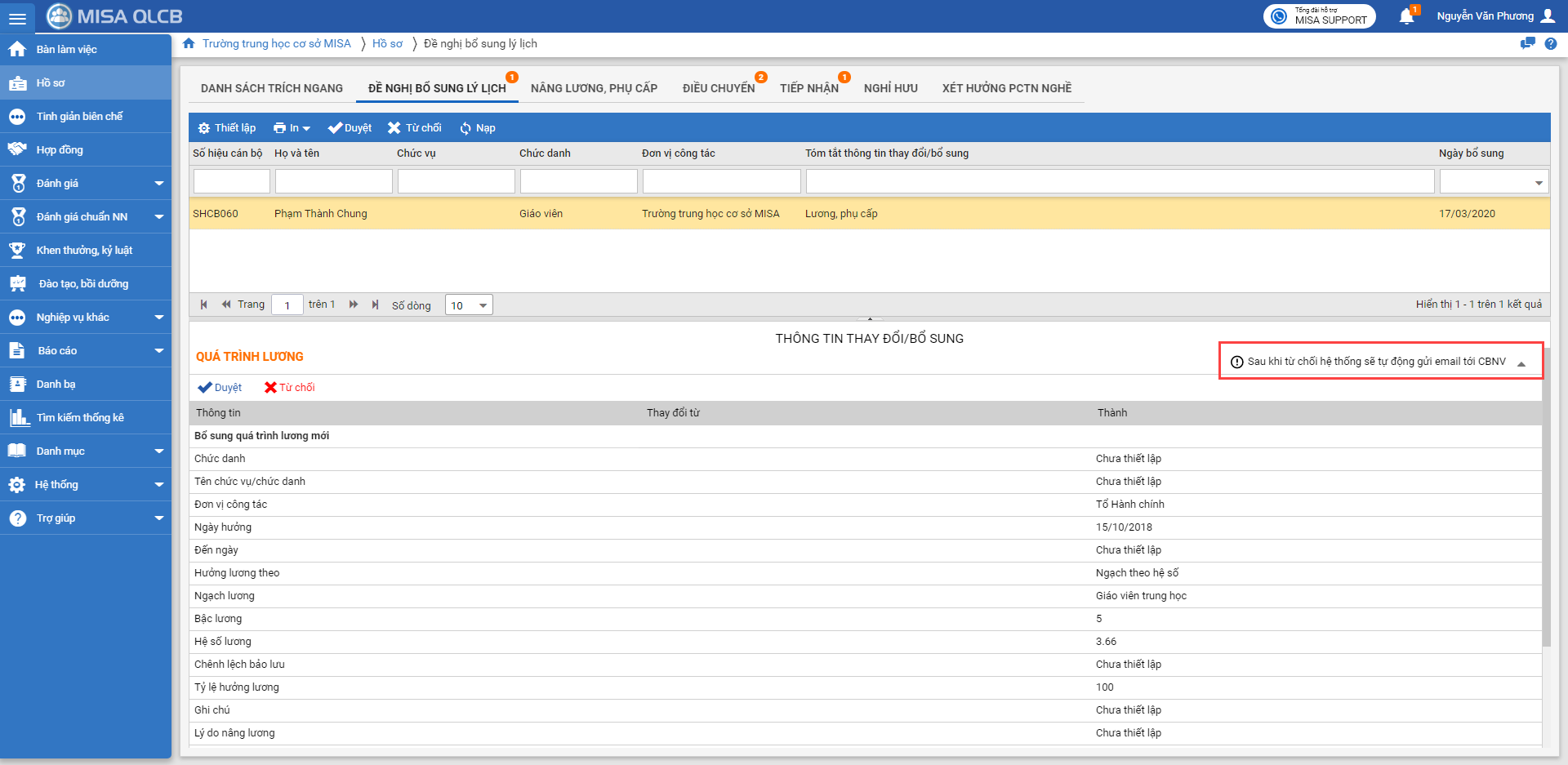Open the Ngày bổ sung filter dropdown

1538,182
